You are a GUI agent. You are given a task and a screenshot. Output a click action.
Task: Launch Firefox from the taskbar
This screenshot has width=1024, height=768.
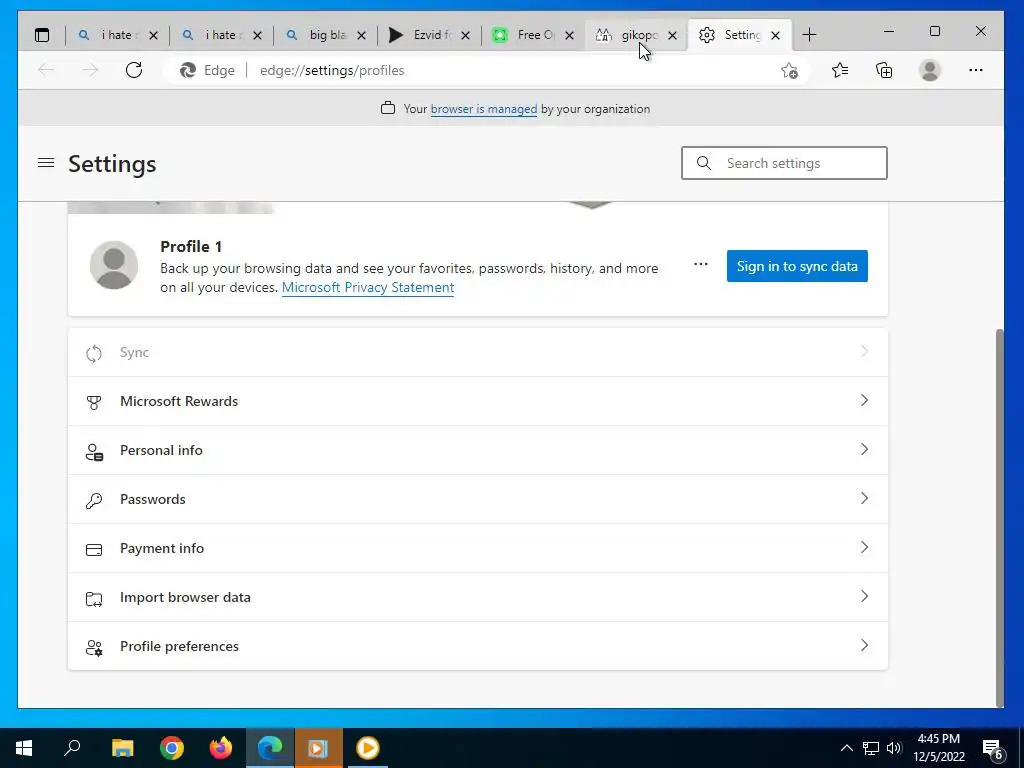(221, 748)
